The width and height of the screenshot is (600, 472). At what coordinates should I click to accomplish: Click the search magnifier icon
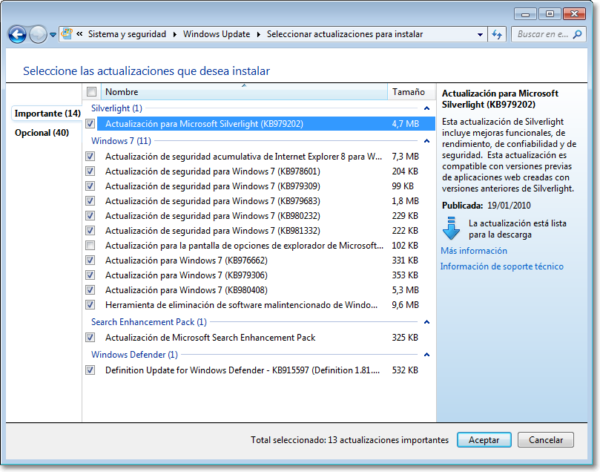point(577,34)
